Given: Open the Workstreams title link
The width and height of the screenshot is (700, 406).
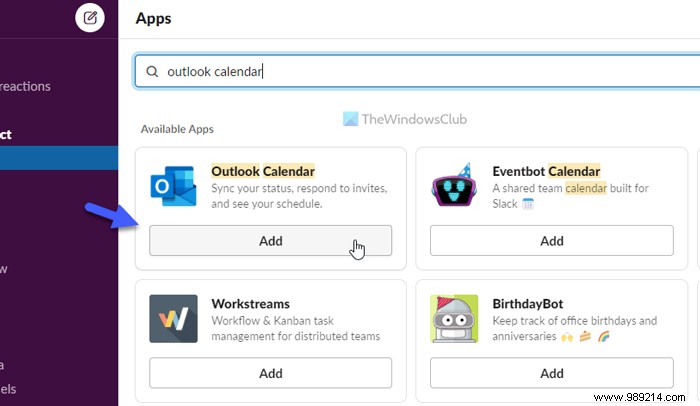Looking at the screenshot, I should (250, 304).
